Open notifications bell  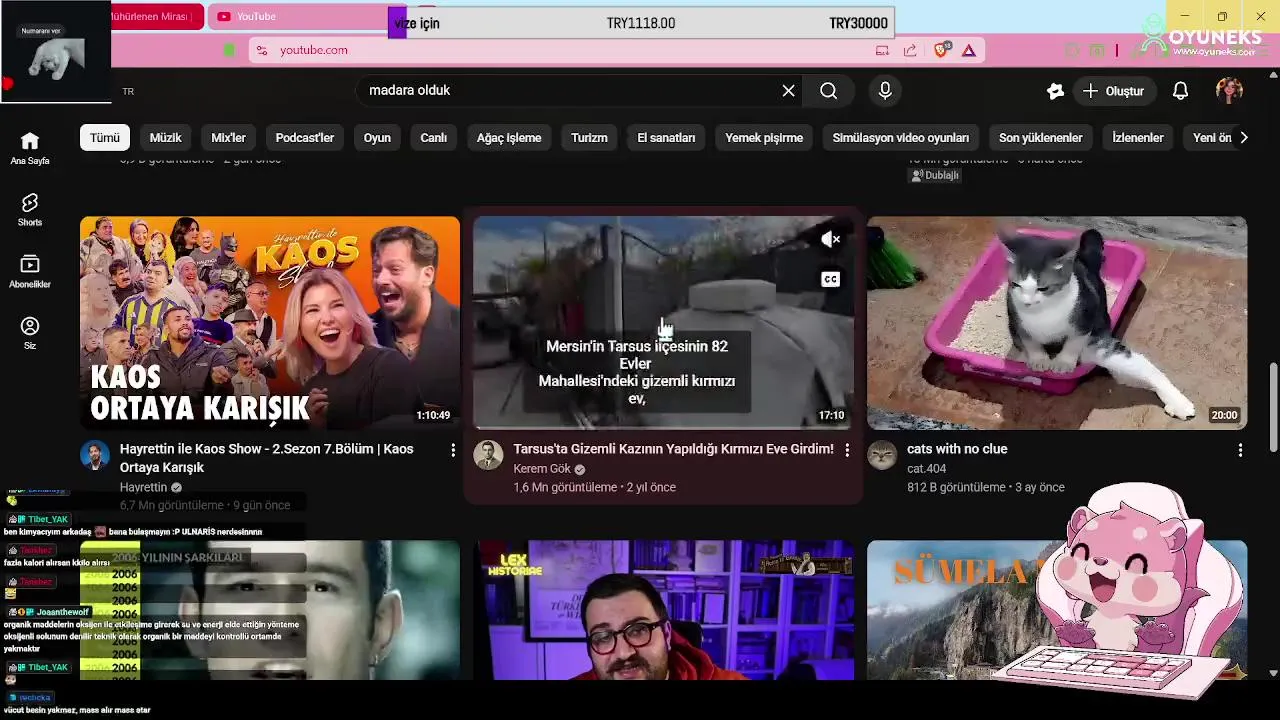[x=1180, y=91]
